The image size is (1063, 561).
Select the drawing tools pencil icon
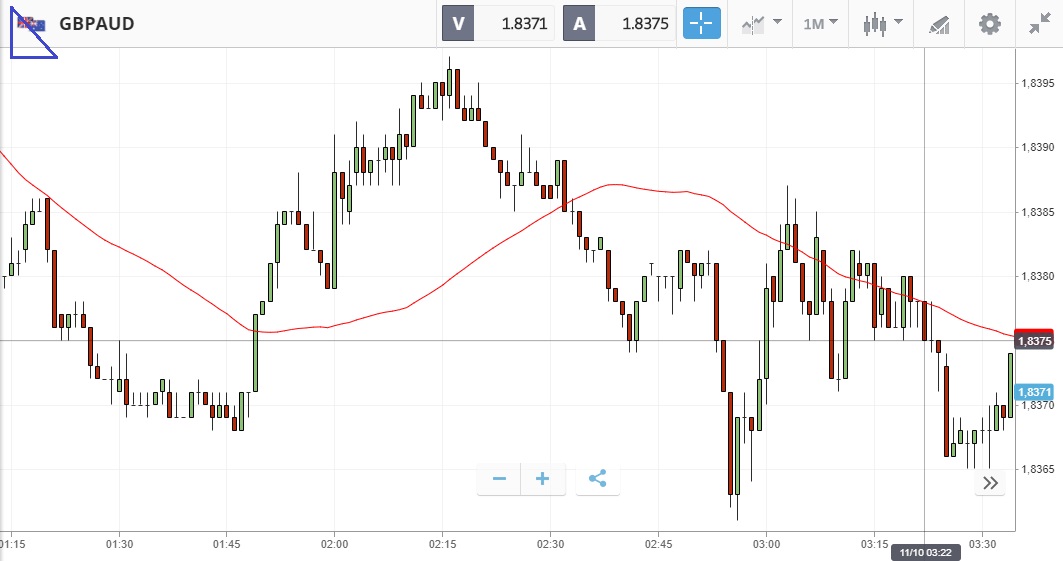coord(939,23)
